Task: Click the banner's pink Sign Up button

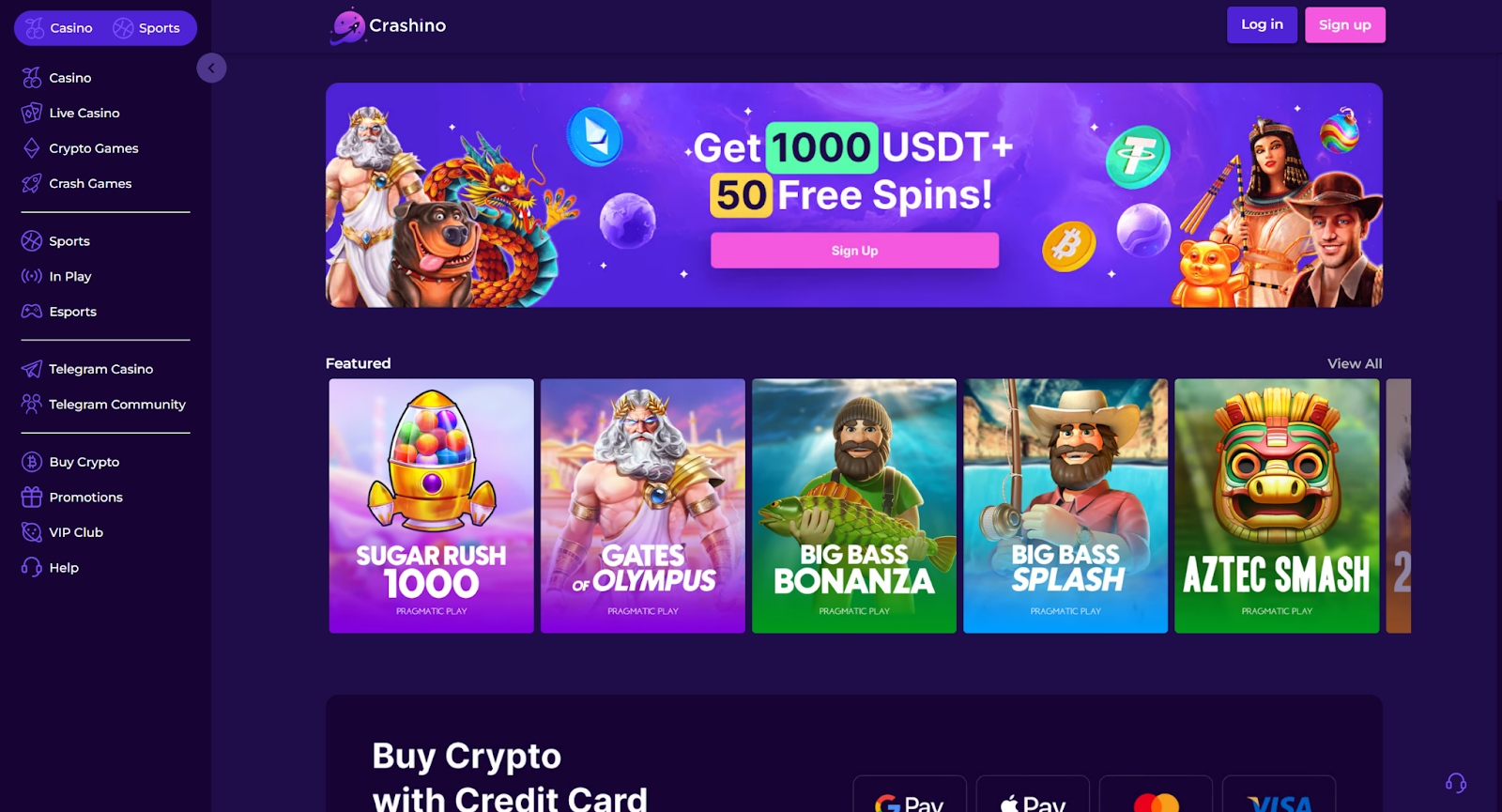Action: coord(854,251)
